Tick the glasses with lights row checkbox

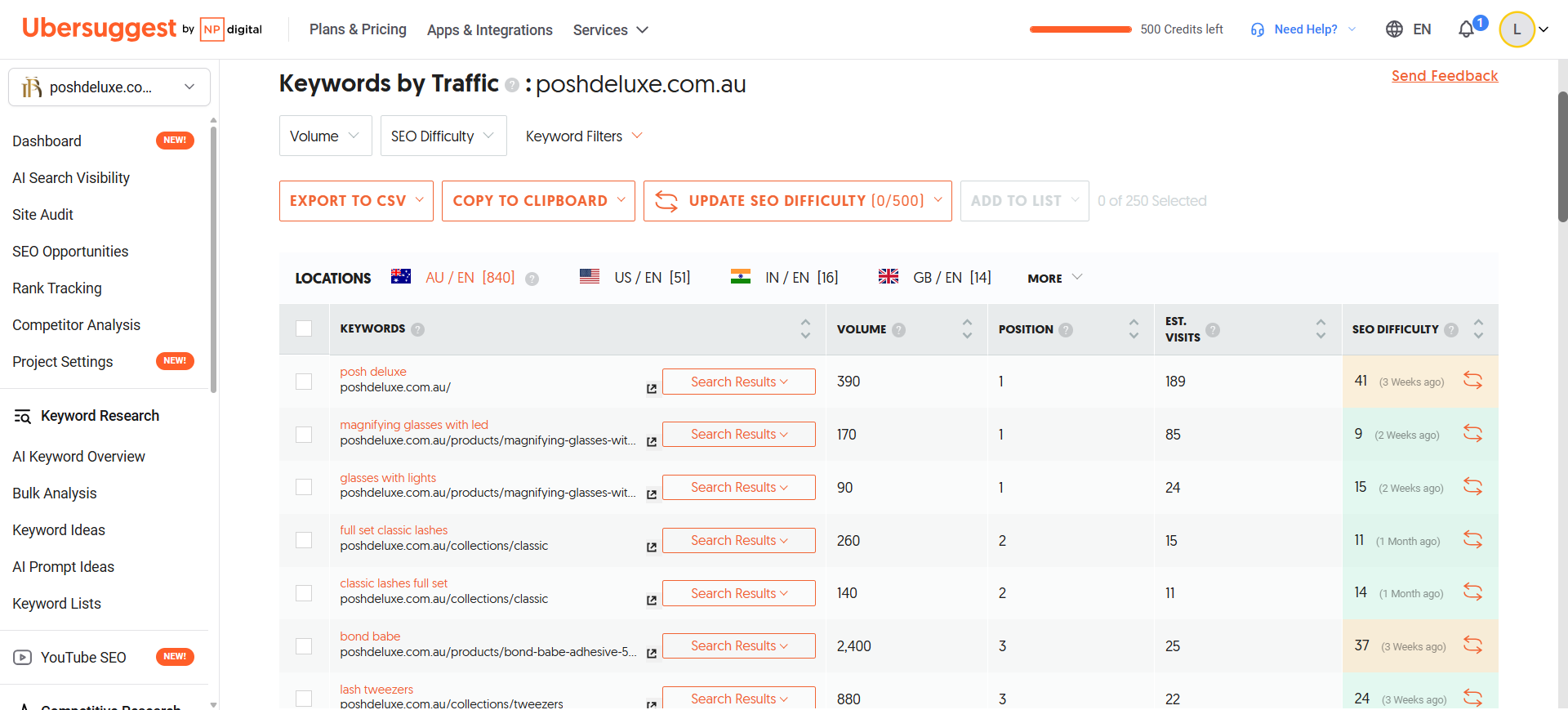pos(304,487)
